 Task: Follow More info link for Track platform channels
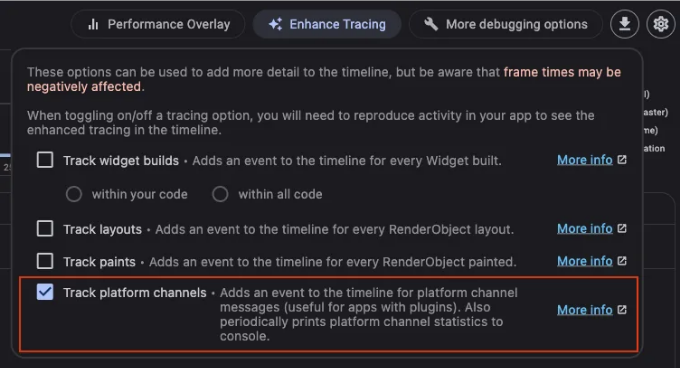[x=585, y=310]
